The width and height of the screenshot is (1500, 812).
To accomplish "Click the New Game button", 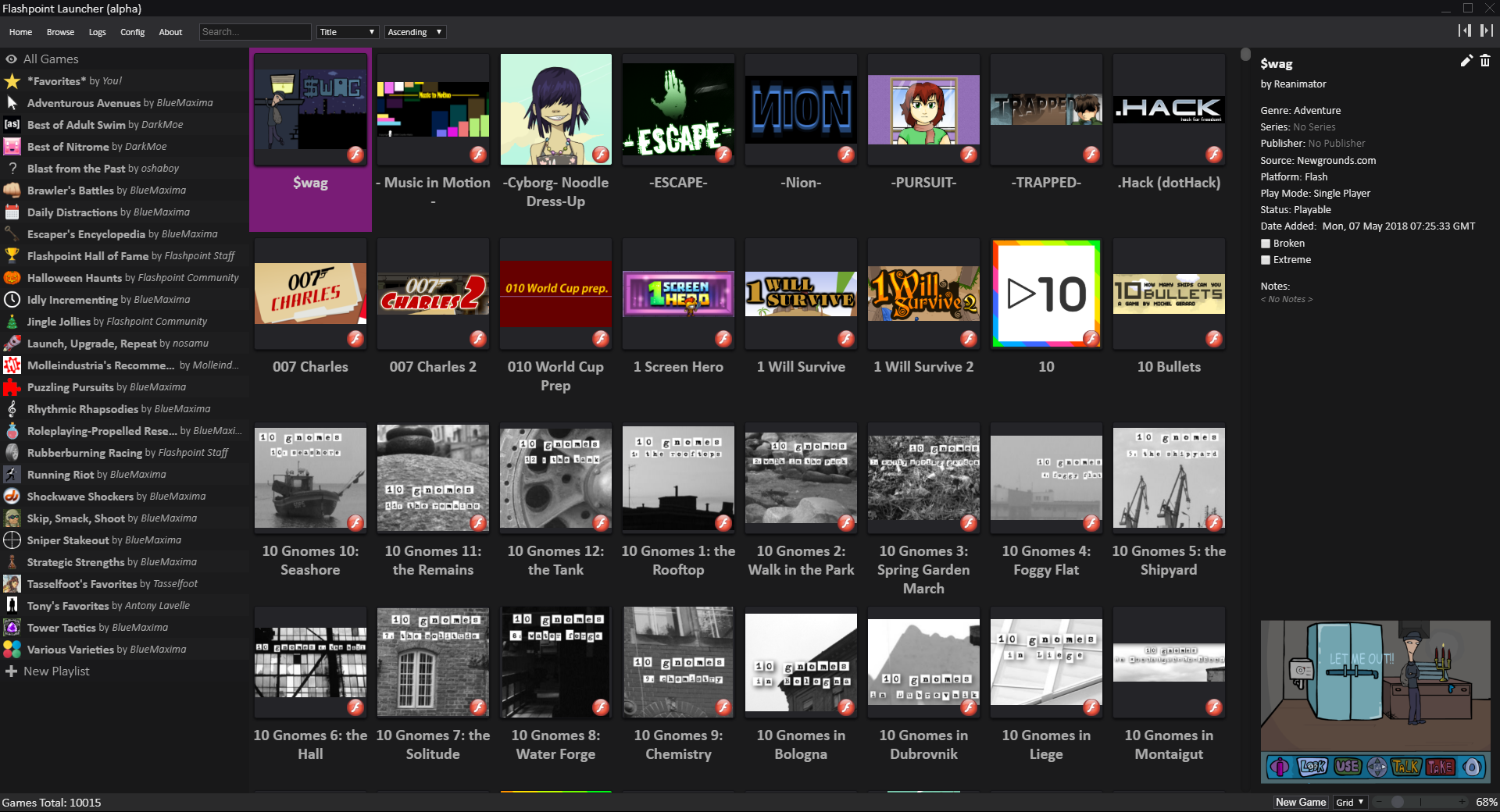I will [1300, 802].
